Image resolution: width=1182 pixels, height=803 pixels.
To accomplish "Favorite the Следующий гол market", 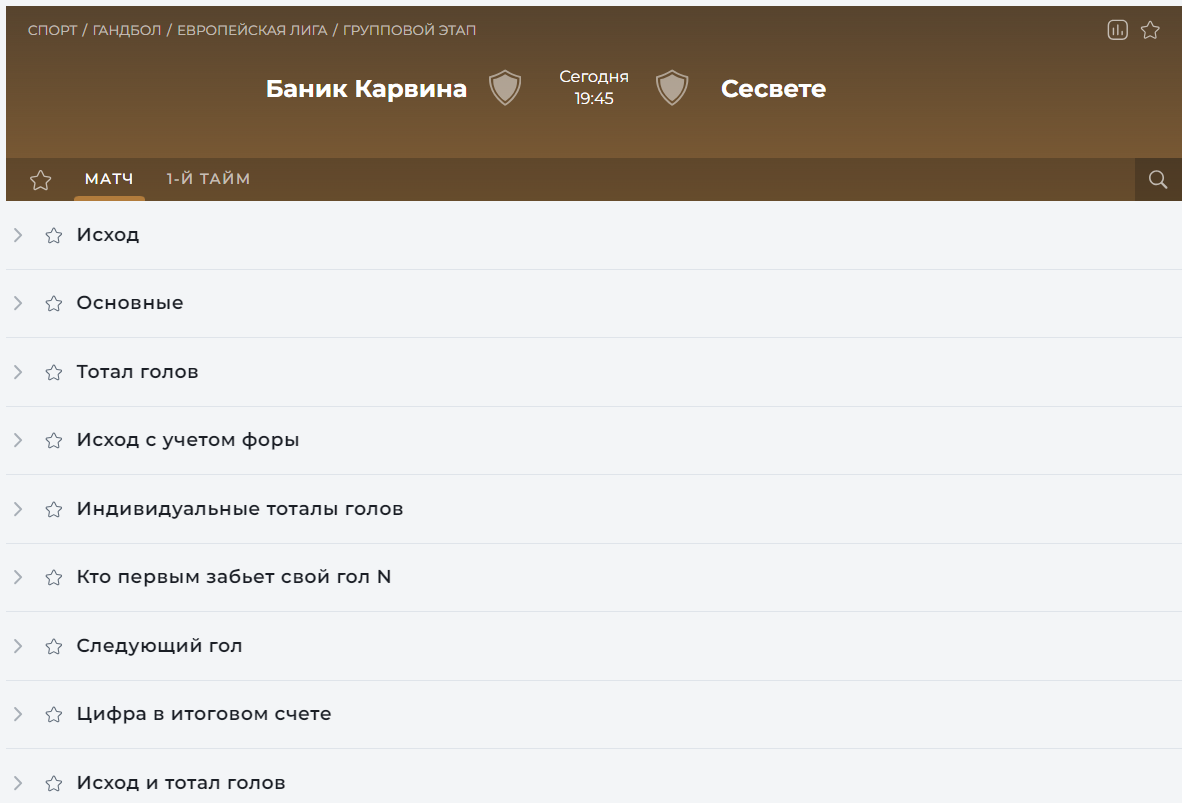I will (x=54, y=646).
